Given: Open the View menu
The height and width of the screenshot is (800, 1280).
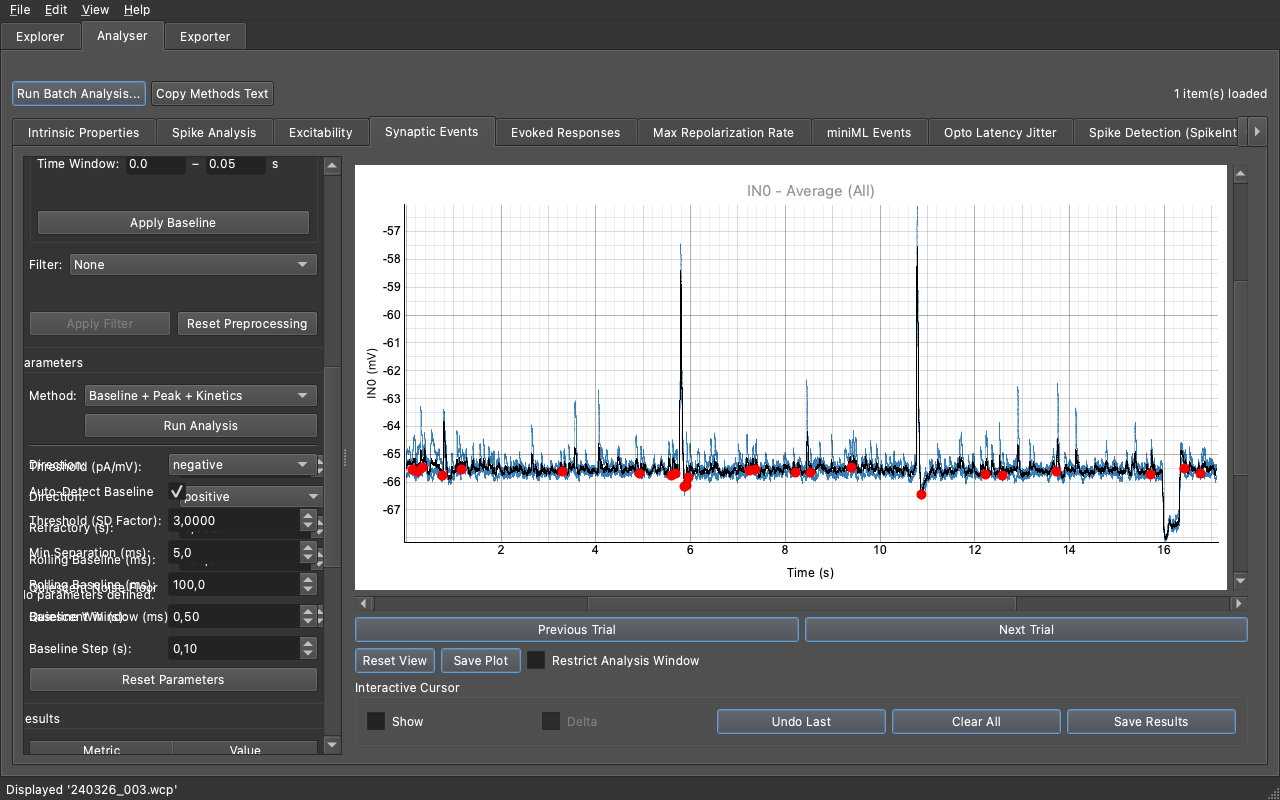Looking at the screenshot, I should [x=96, y=10].
